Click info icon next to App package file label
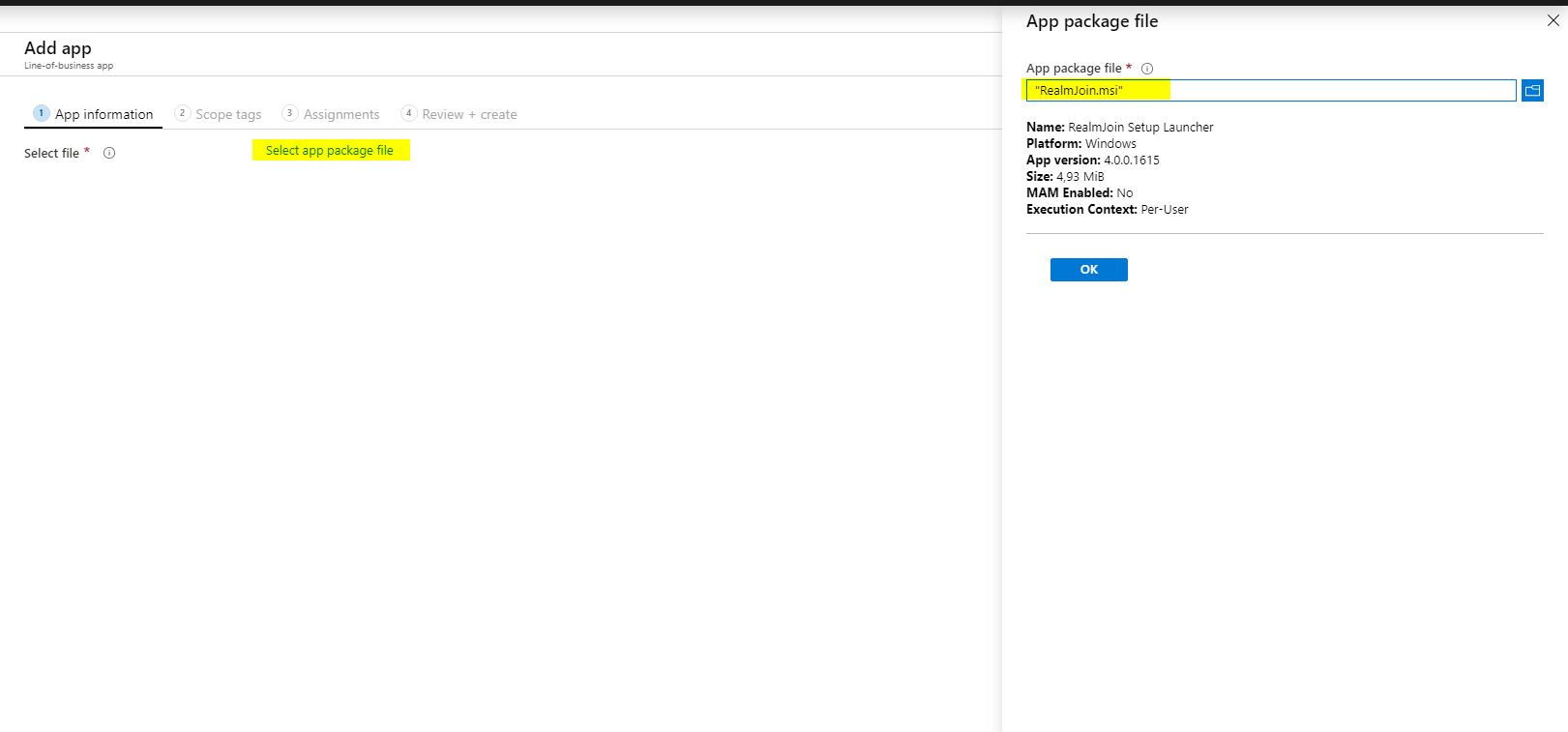Viewport: 1568px width, 732px height. pyautogui.click(x=1147, y=69)
